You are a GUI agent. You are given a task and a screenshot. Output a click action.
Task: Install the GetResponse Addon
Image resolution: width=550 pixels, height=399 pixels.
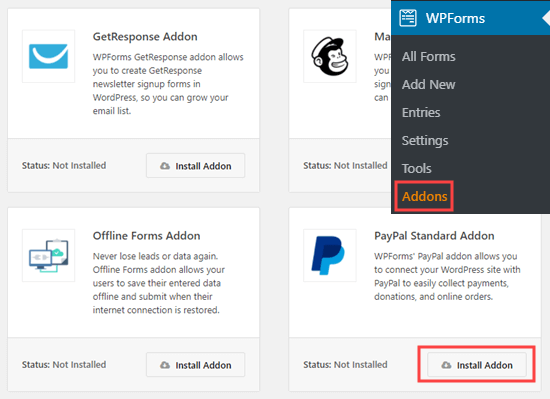[195, 165]
